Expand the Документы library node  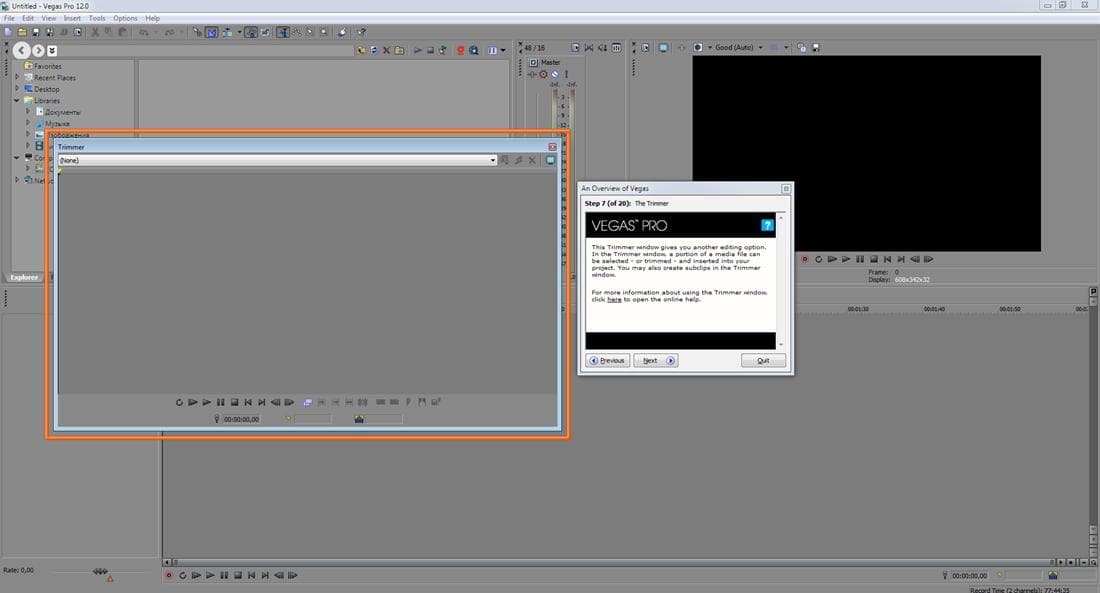click(x=28, y=112)
